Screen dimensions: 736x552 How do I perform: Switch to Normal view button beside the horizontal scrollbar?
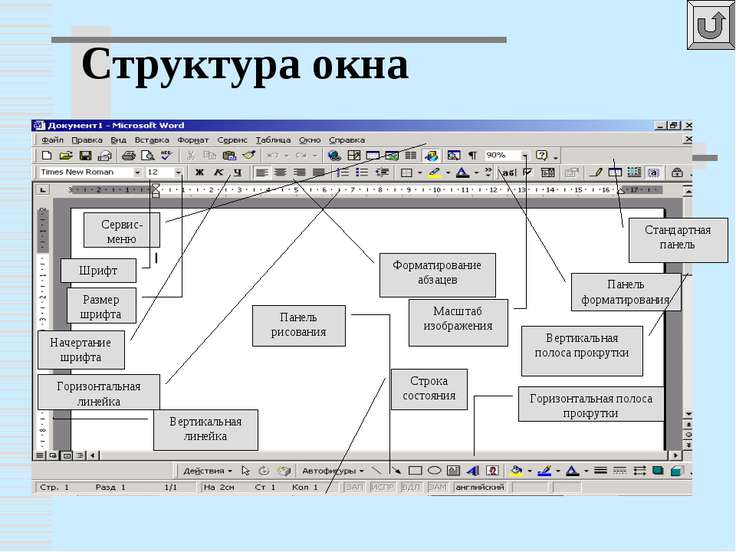[x=40, y=455]
